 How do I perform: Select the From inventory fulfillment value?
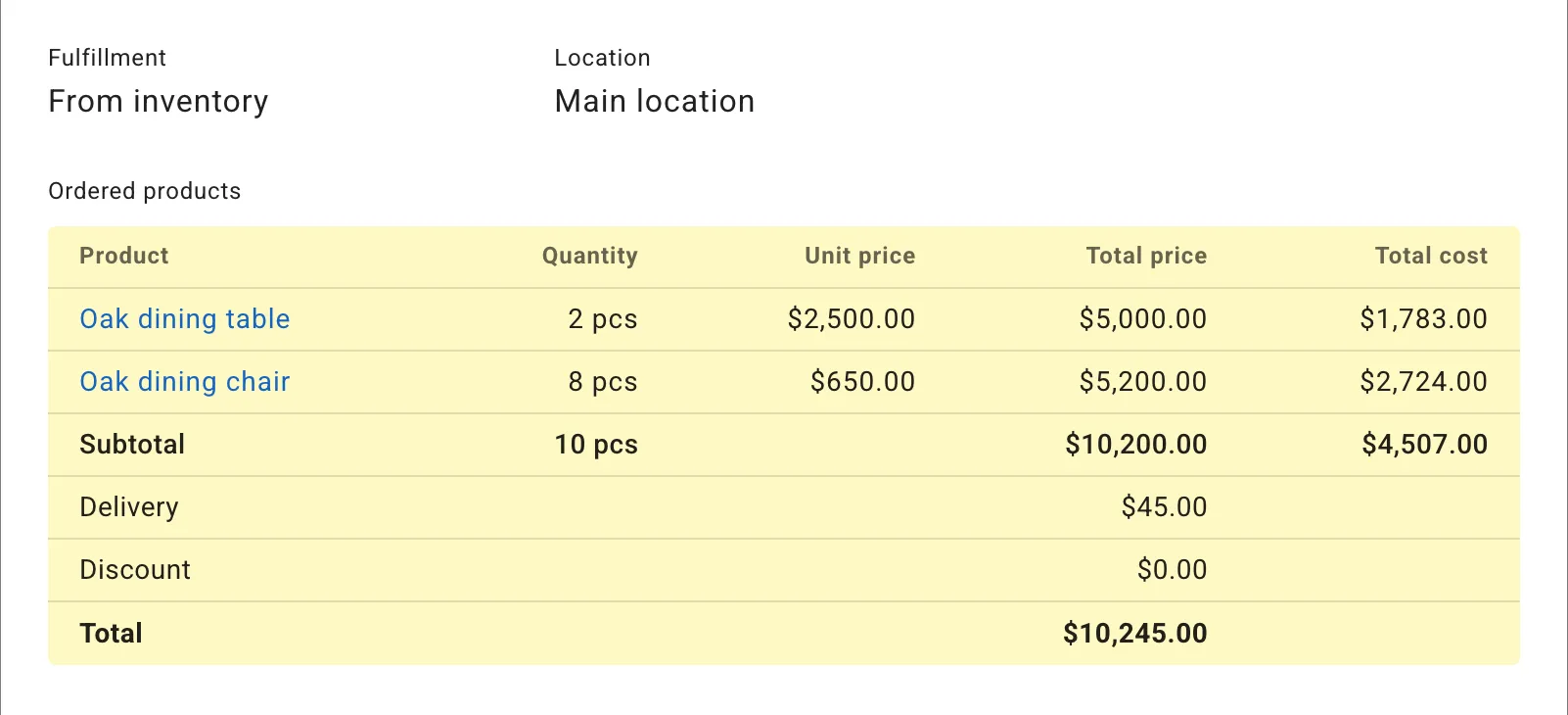point(159,101)
